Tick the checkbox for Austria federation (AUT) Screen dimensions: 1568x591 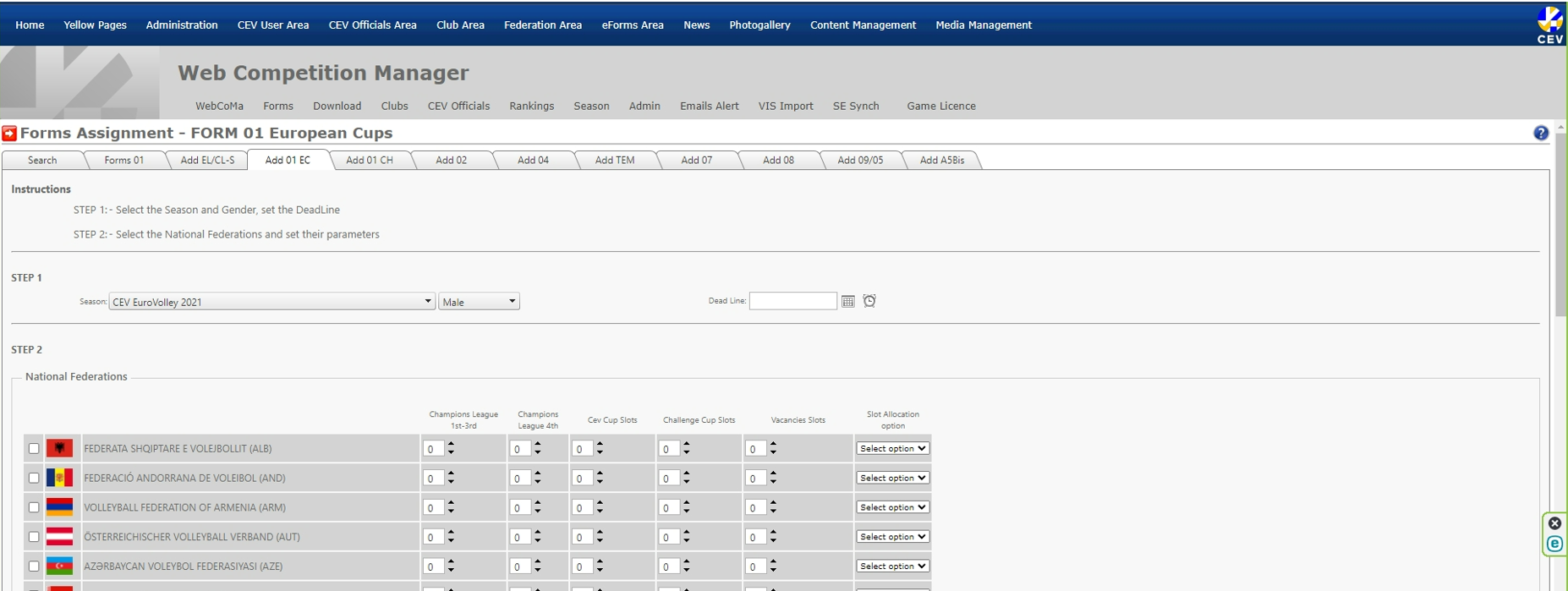point(34,537)
